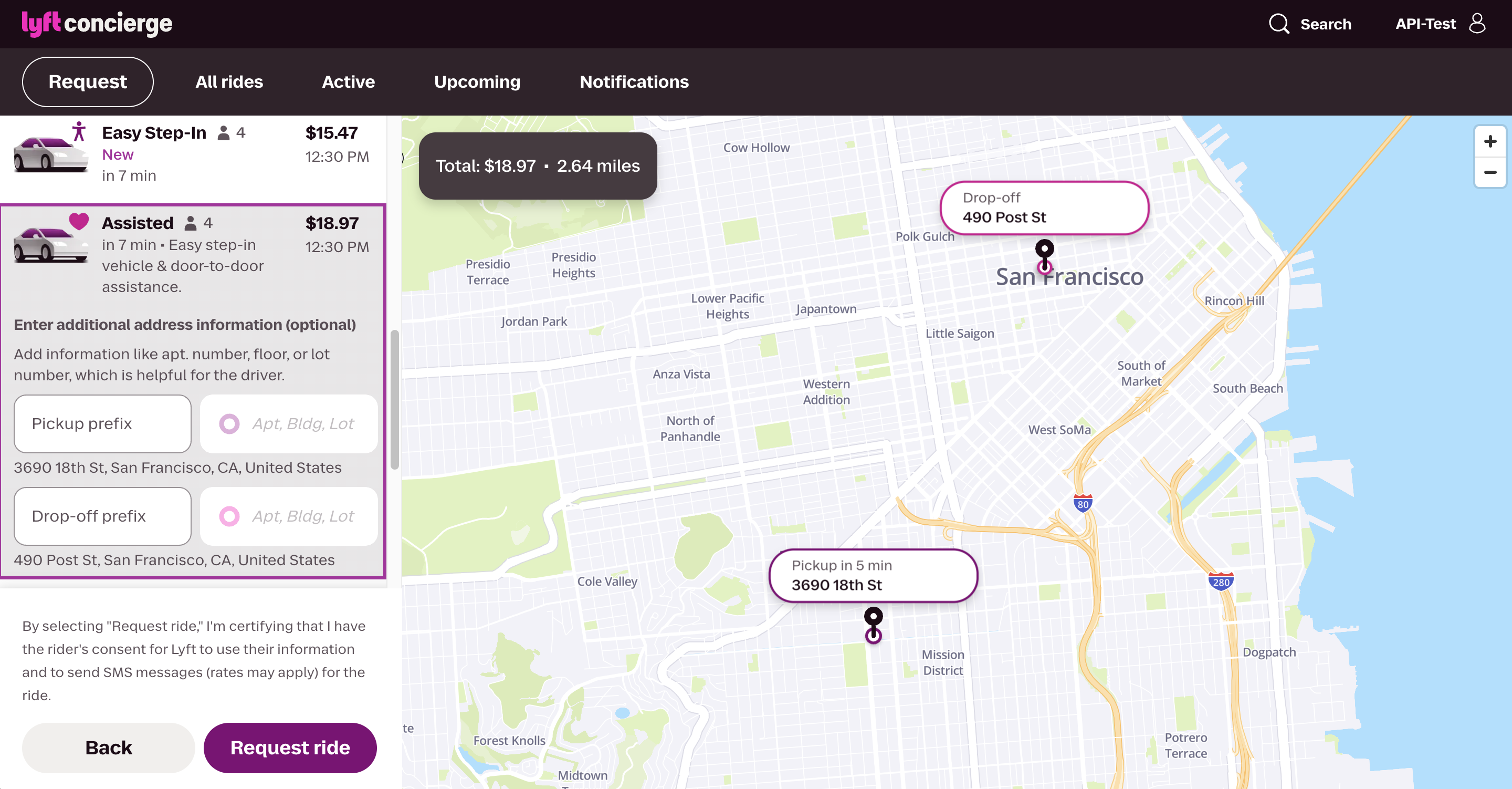Open the Drop-off prefix dropdown
Viewport: 1512px width, 789px height.
(x=102, y=516)
